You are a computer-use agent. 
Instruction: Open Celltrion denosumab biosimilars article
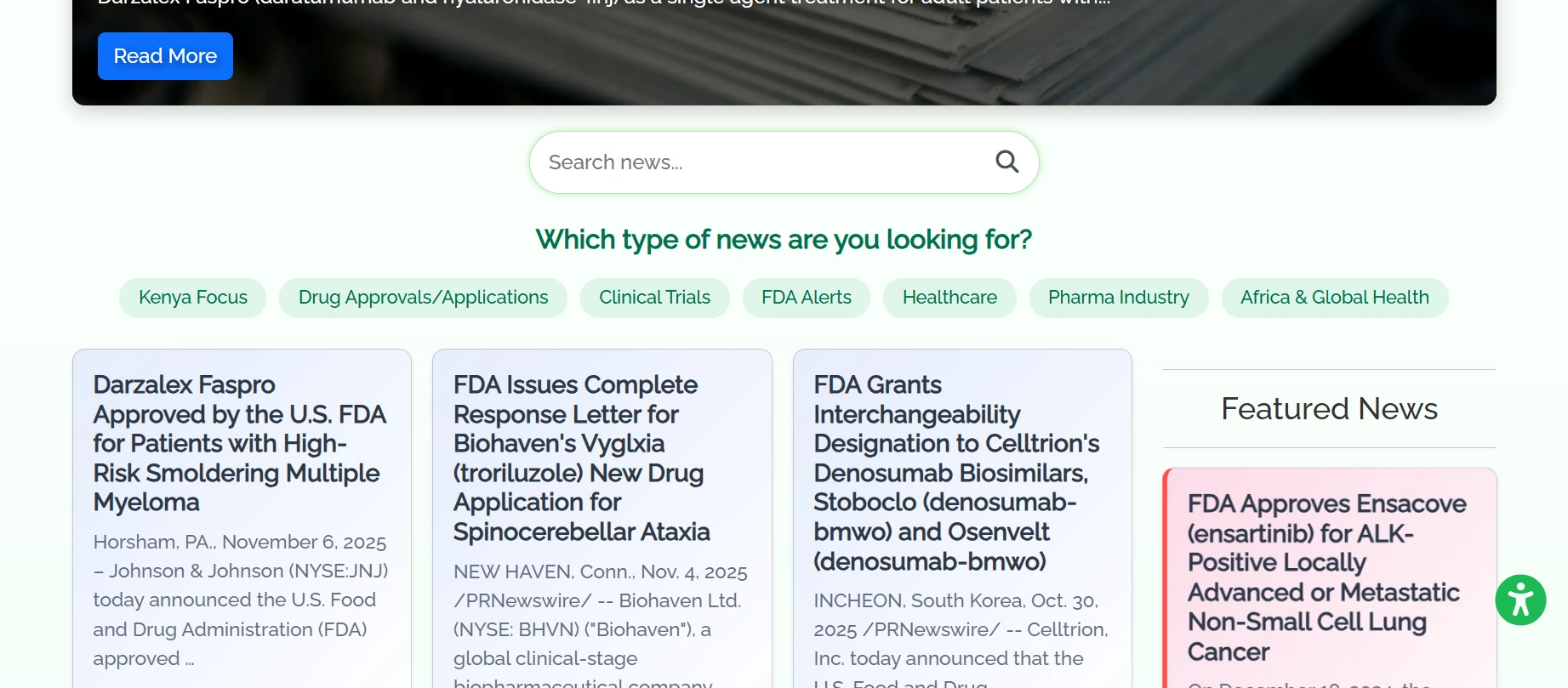pos(955,473)
